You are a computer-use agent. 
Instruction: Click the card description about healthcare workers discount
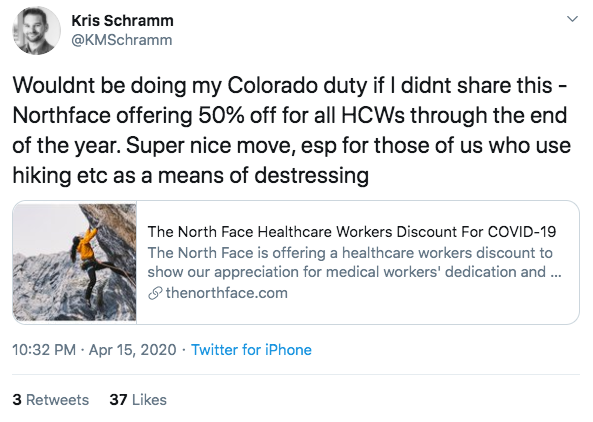[354, 262]
